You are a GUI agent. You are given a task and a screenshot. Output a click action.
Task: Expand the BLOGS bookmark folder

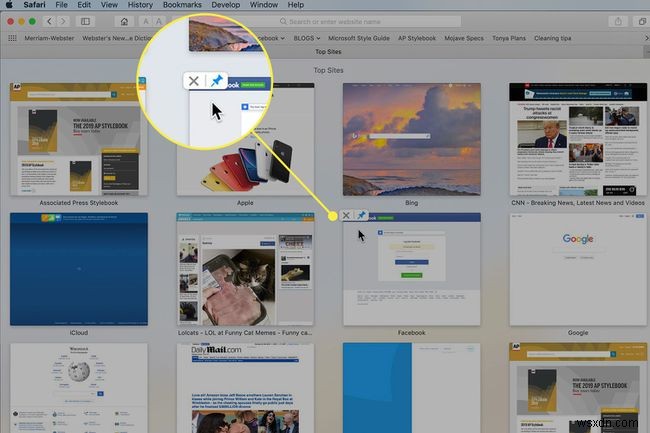pyautogui.click(x=307, y=38)
